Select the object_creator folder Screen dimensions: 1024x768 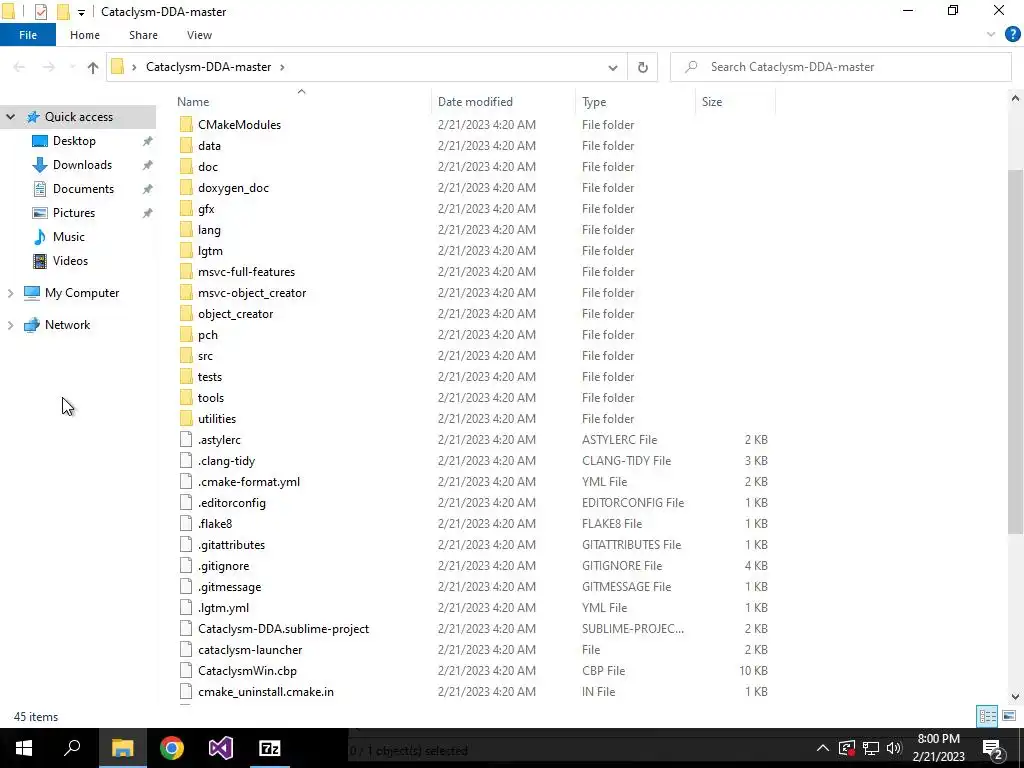[235, 314]
